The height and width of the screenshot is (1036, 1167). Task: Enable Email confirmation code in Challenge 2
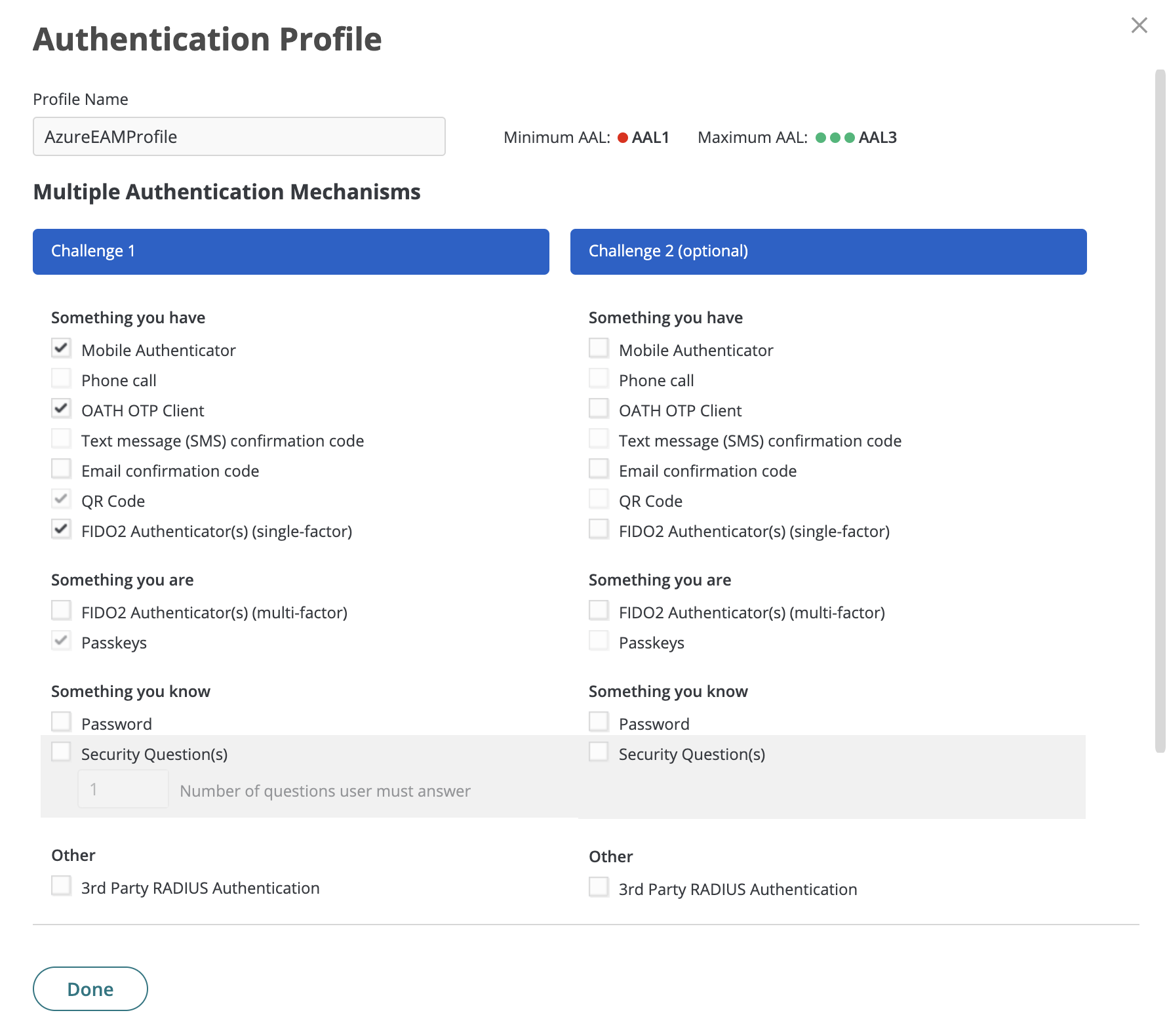click(599, 468)
